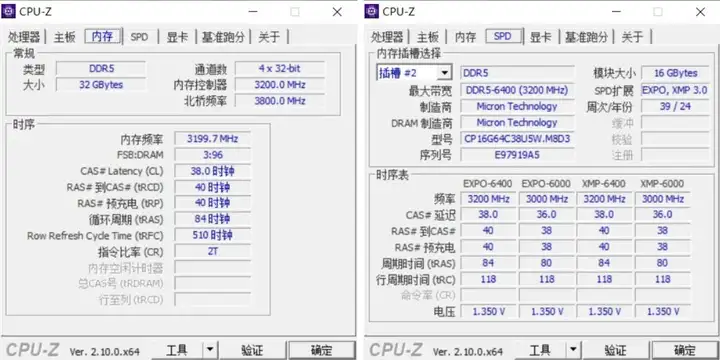The height and width of the screenshot is (360, 720).
Task: Click the 3800.0 MHz 北桥频率 field
Action: (x=280, y=101)
